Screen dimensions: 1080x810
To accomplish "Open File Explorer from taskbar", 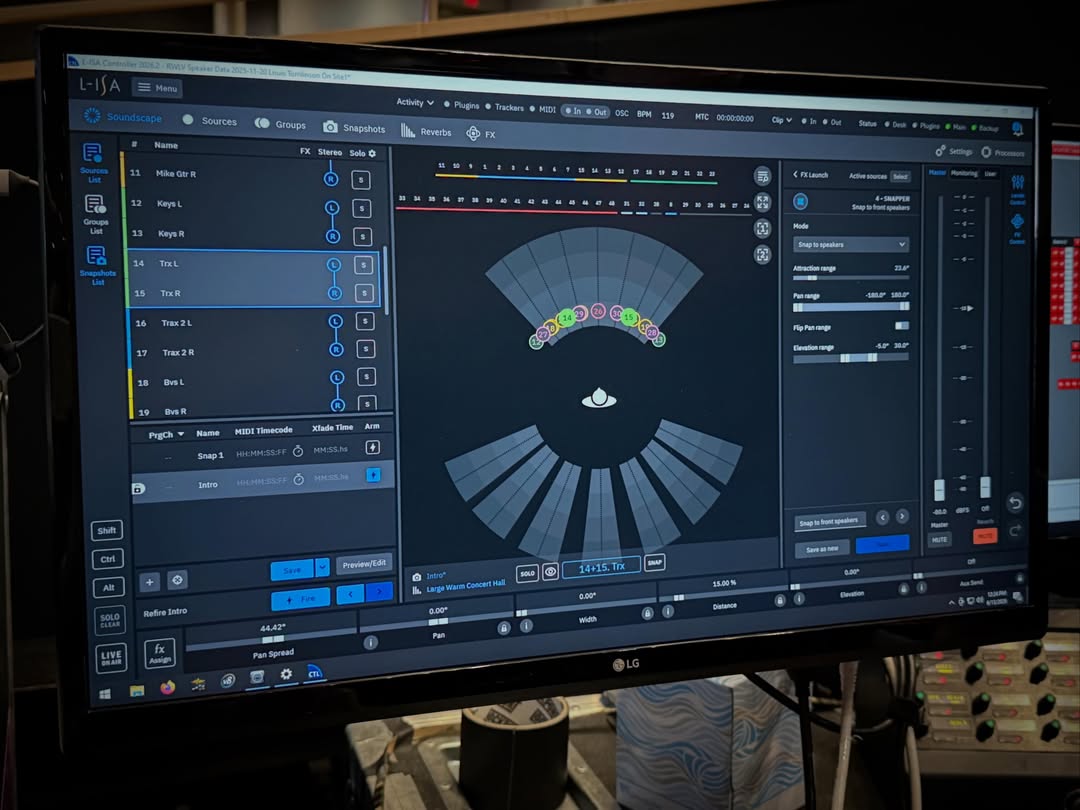I will point(137,690).
